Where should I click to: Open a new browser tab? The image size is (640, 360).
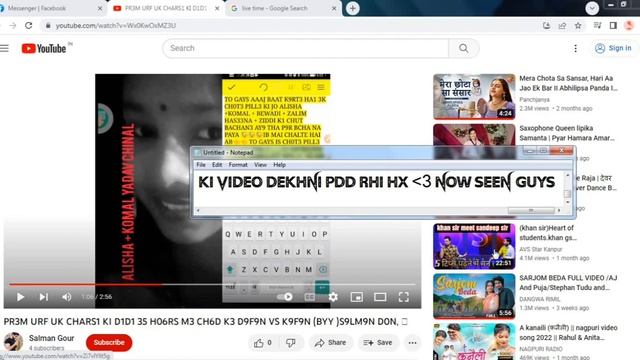353,8
